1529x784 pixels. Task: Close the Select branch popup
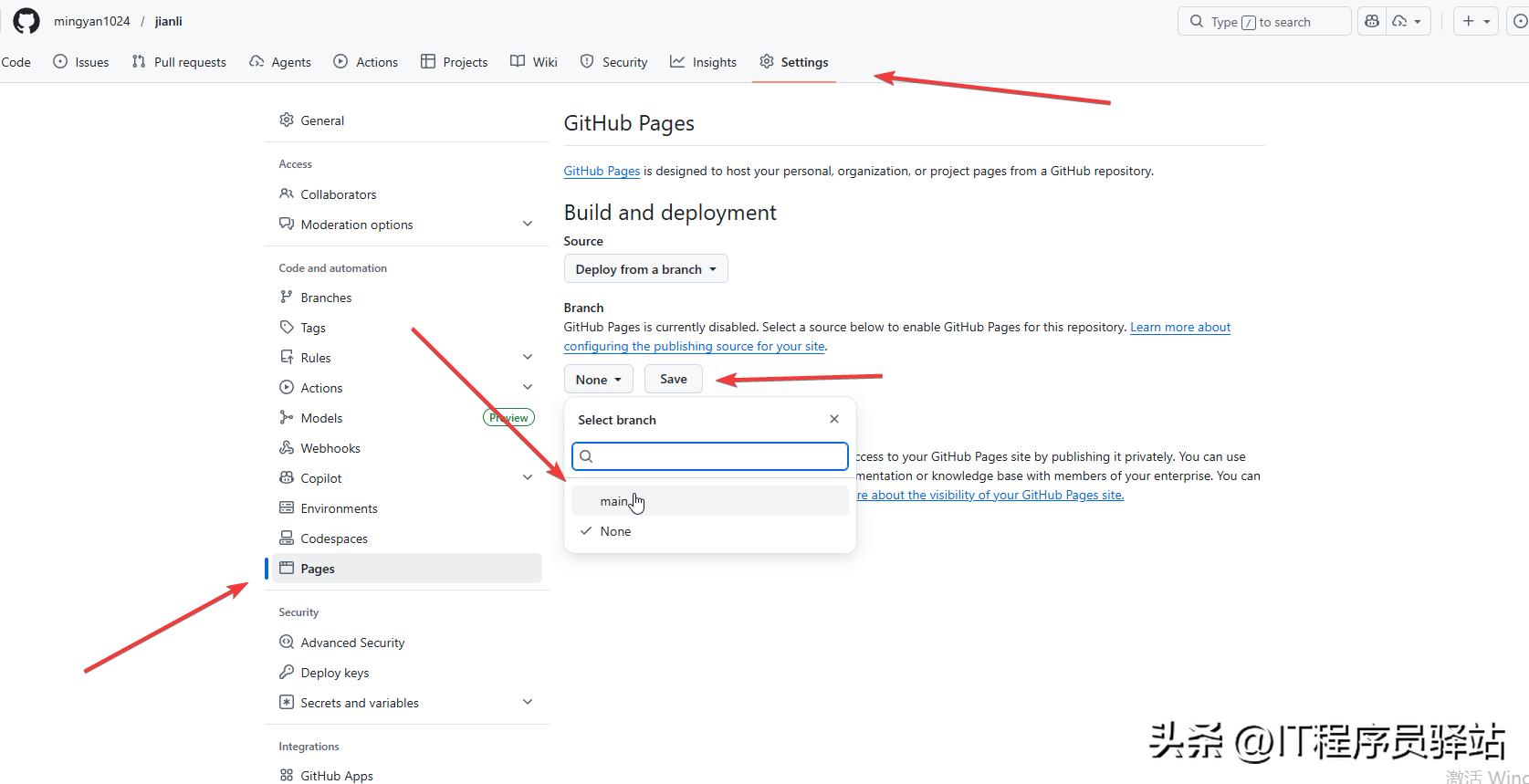tap(833, 419)
